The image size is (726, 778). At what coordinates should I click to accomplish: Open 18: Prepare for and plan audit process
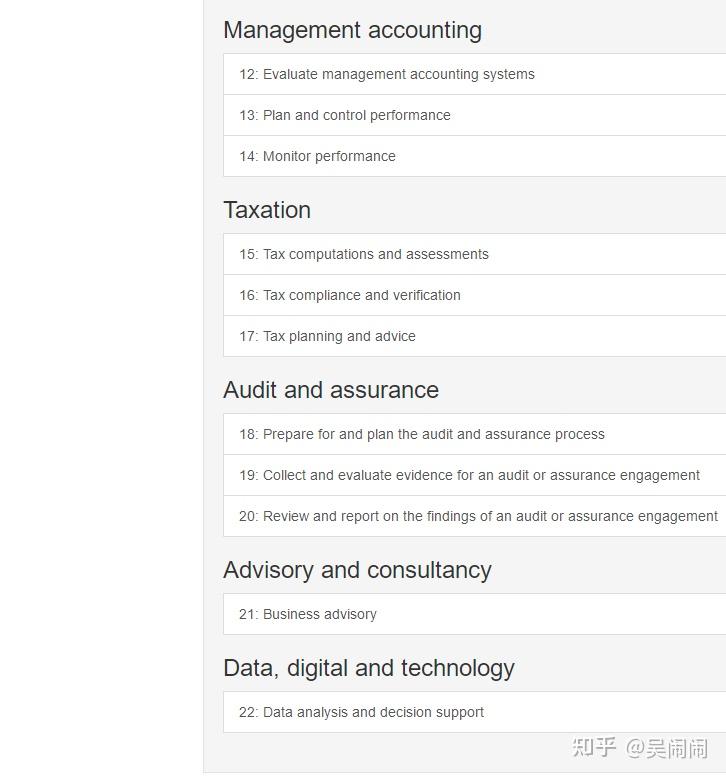[422, 434]
